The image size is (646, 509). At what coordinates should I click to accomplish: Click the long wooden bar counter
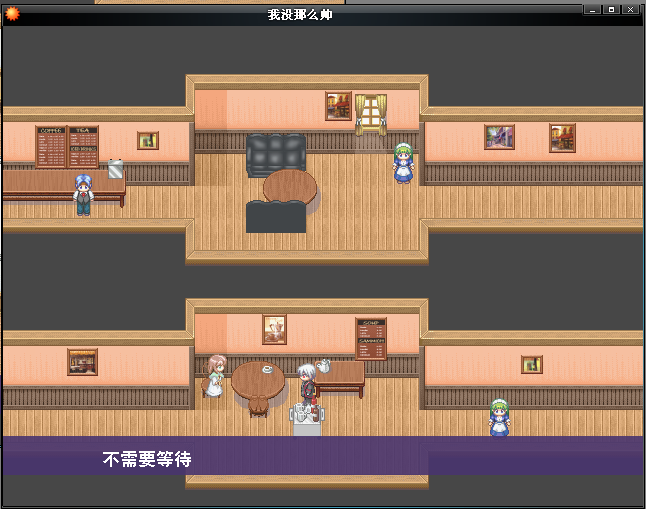click(64, 187)
